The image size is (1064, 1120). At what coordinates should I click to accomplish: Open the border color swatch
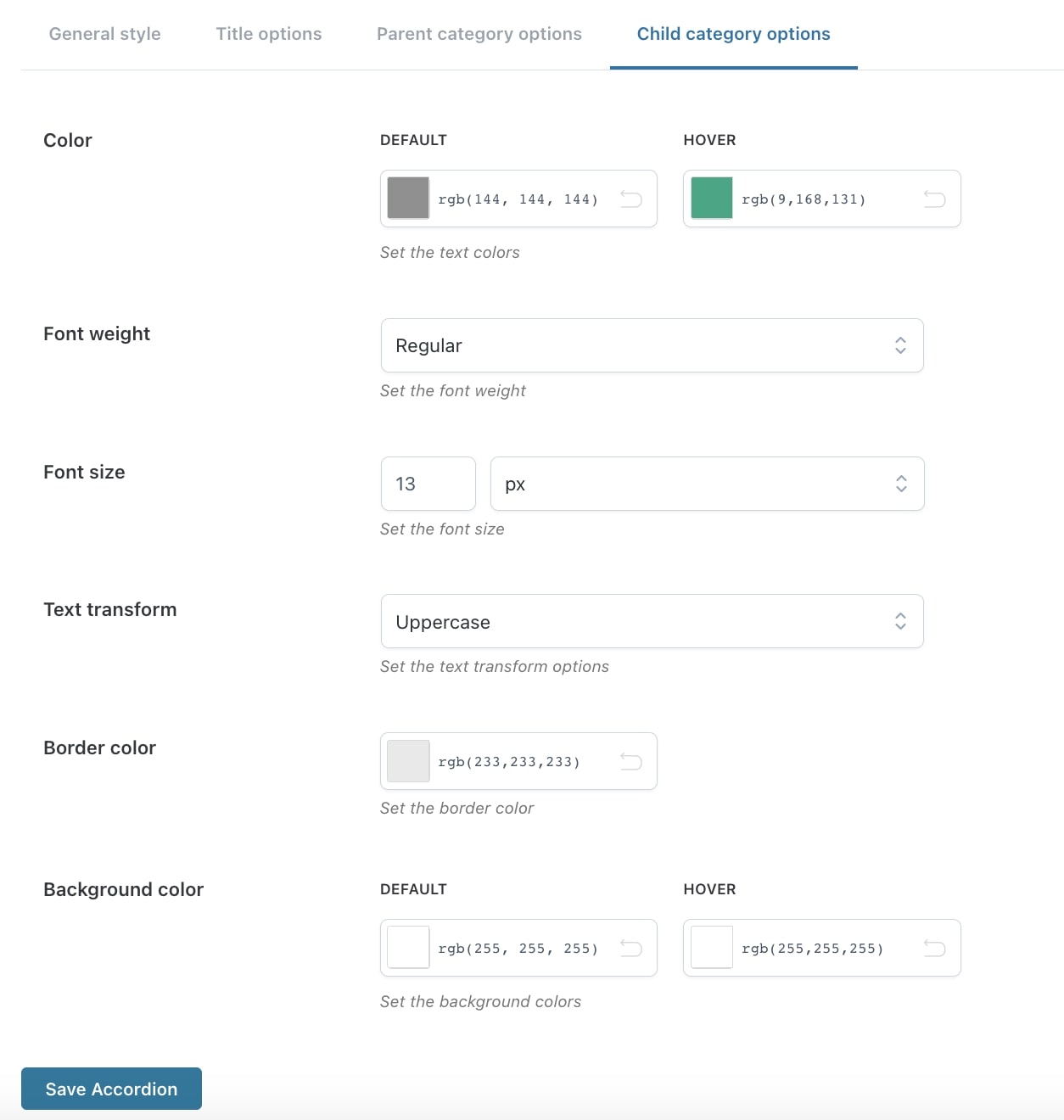(408, 761)
